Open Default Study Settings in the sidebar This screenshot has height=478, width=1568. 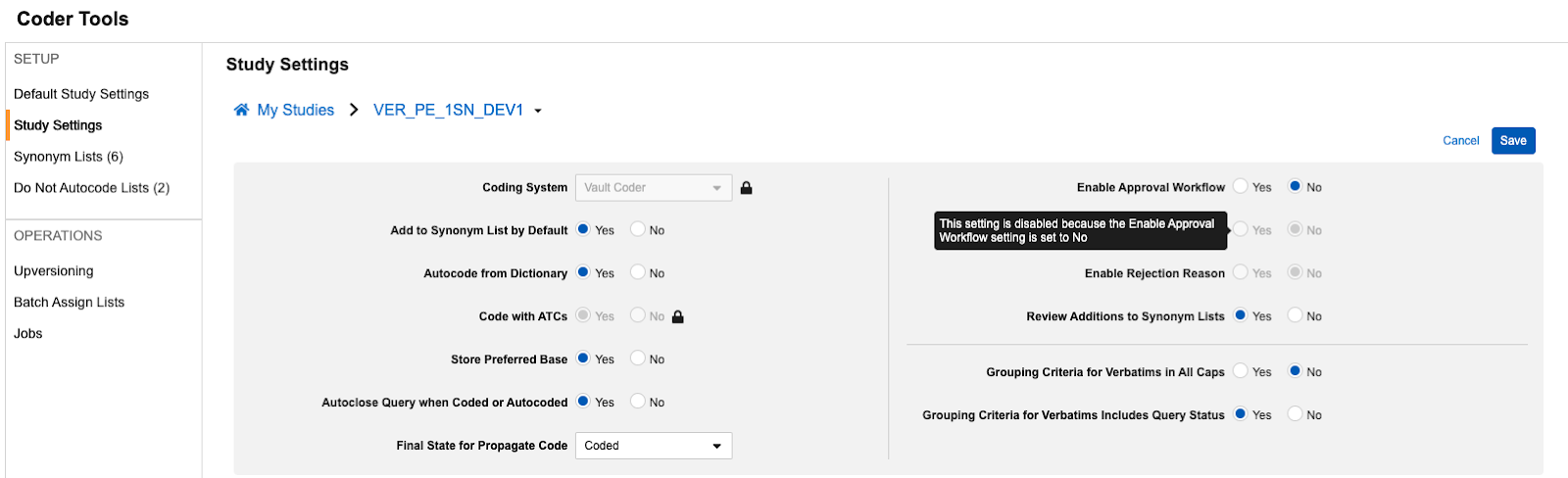pyautogui.click(x=81, y=94)
